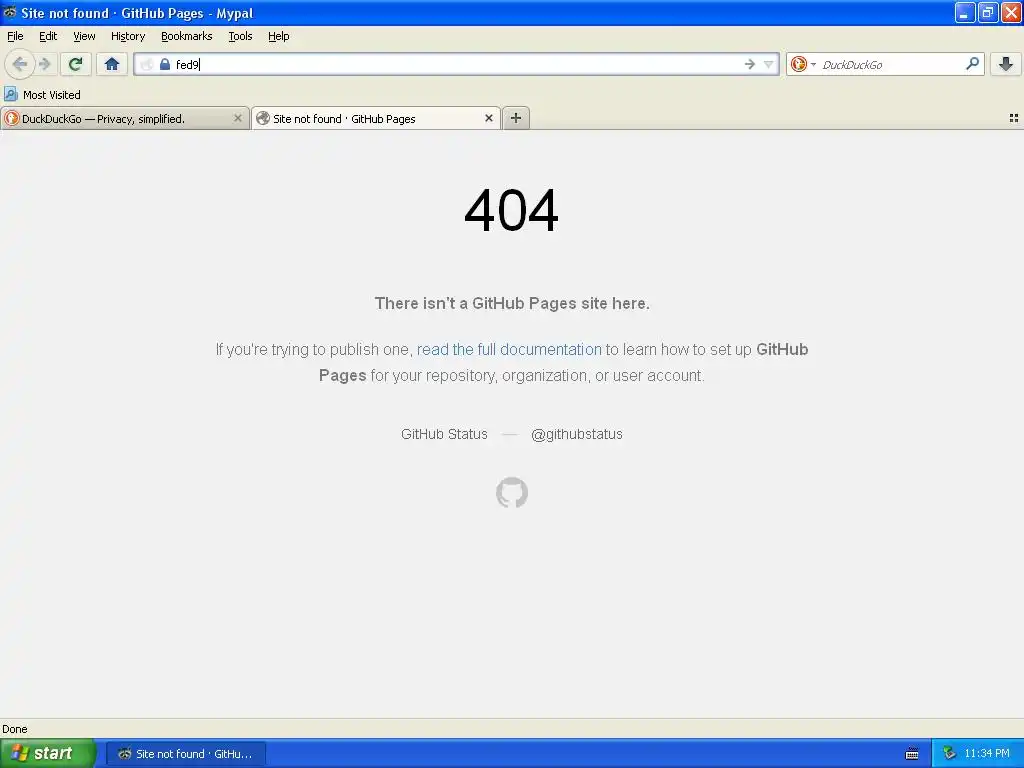Open the Windows Start menu
This screenshot has width=1024, height=768.
coord(48,753)
